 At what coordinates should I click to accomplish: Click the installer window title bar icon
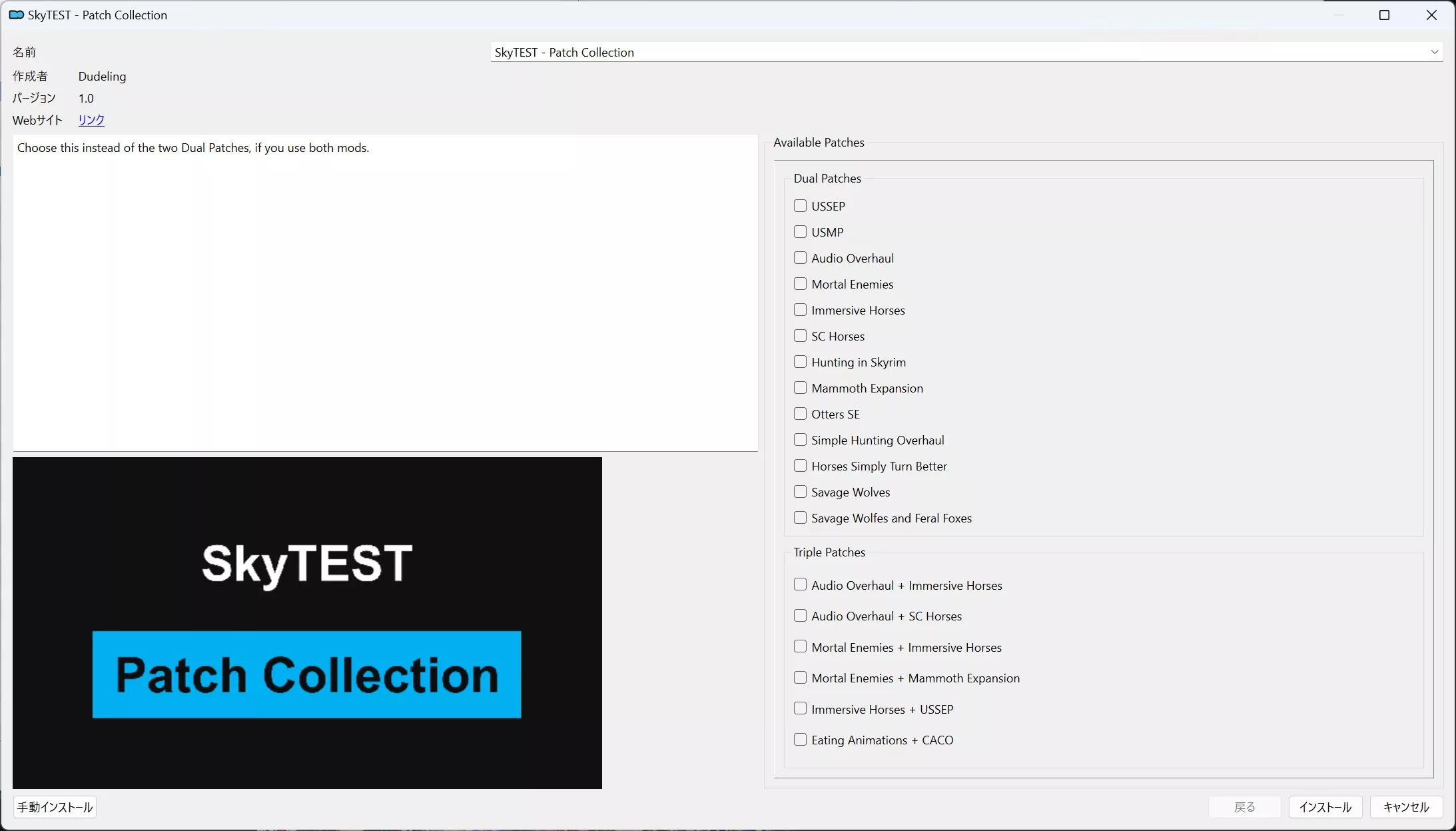17,15
